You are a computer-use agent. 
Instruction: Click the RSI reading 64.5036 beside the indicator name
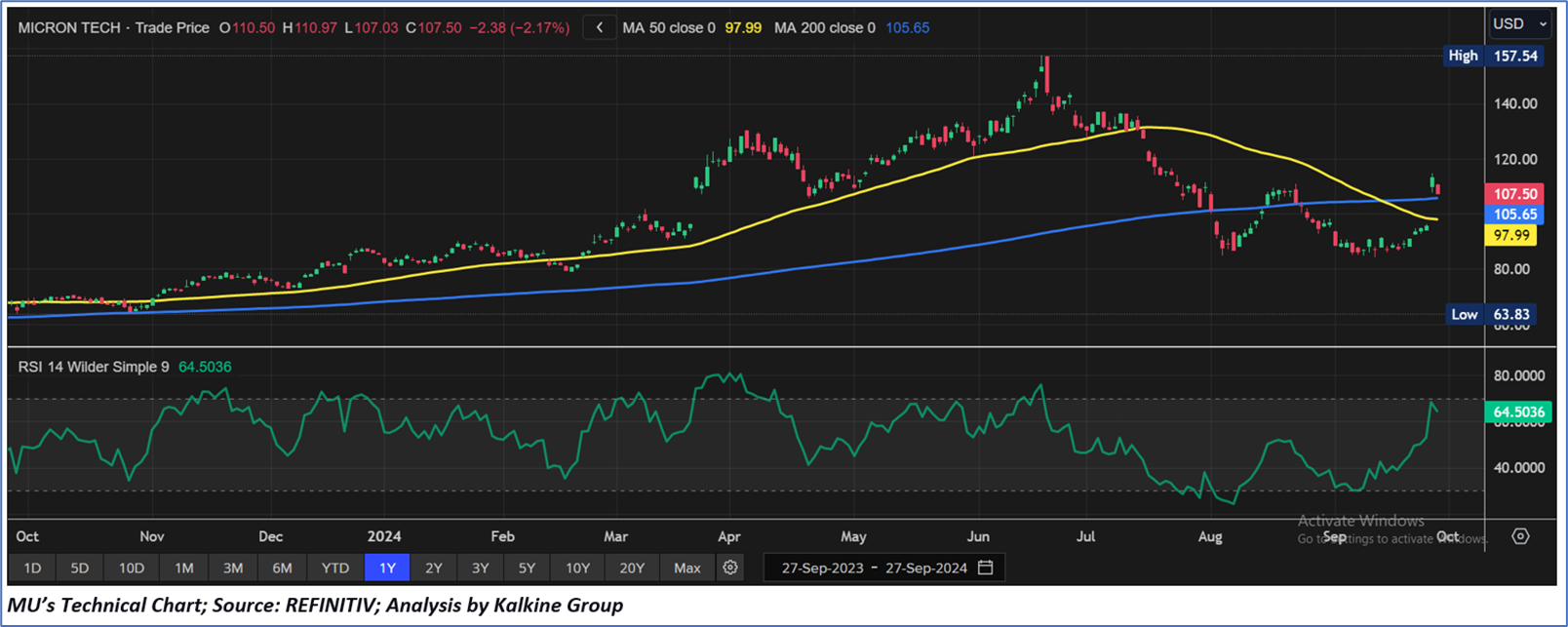click(x=205, y=367)
